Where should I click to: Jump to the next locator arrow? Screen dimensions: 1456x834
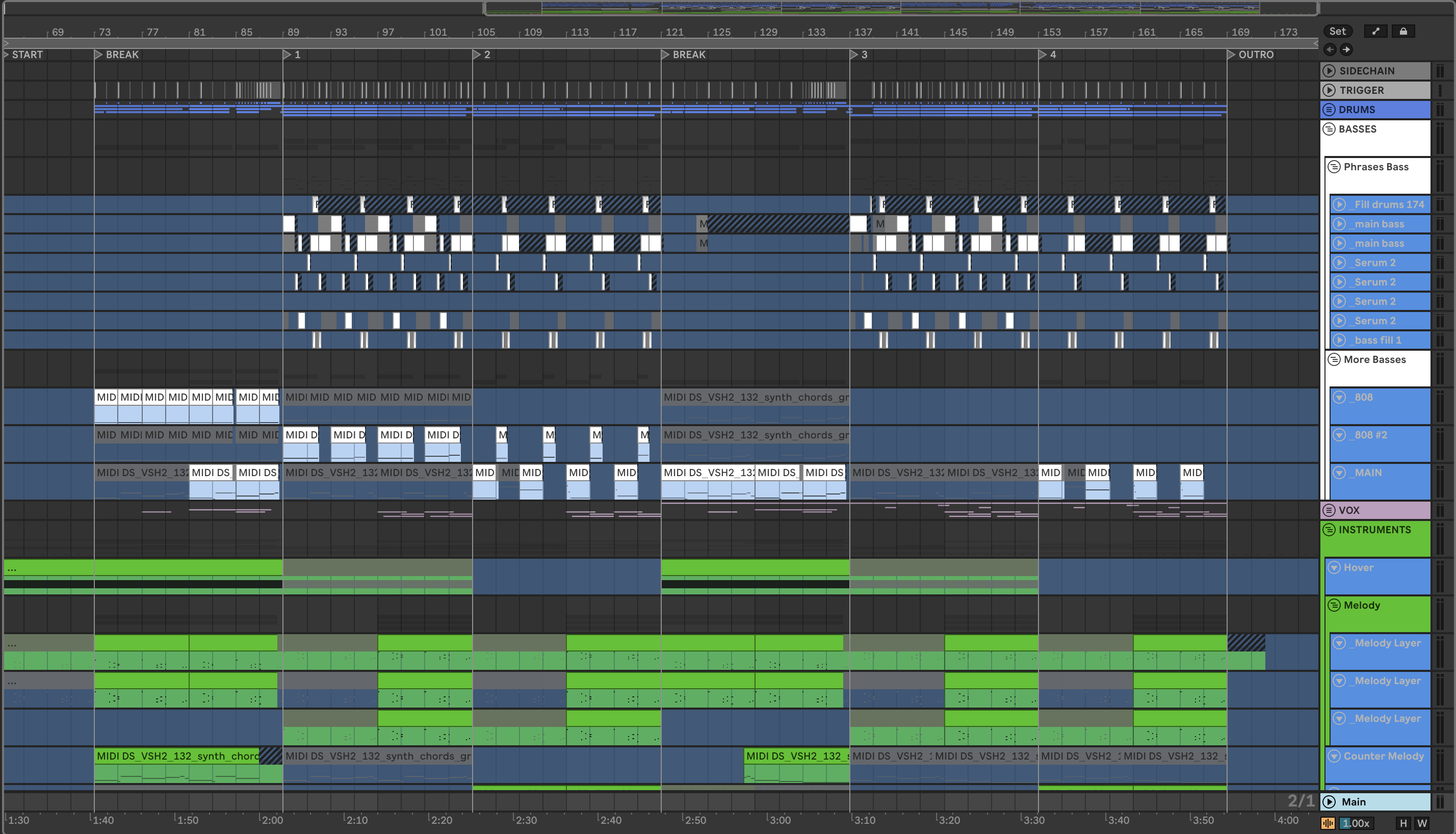click(x=1346, y=50)
